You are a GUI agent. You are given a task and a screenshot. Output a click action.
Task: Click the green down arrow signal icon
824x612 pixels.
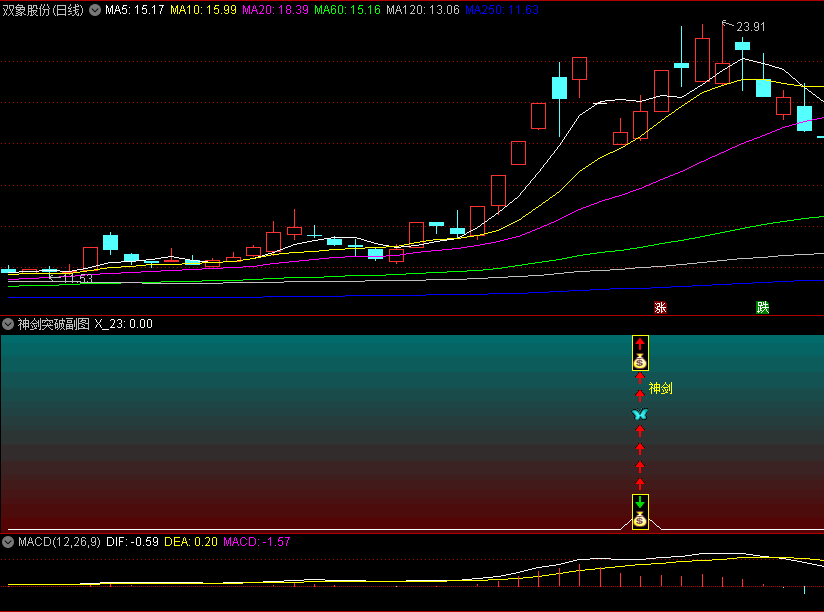[x=640, y=502]
